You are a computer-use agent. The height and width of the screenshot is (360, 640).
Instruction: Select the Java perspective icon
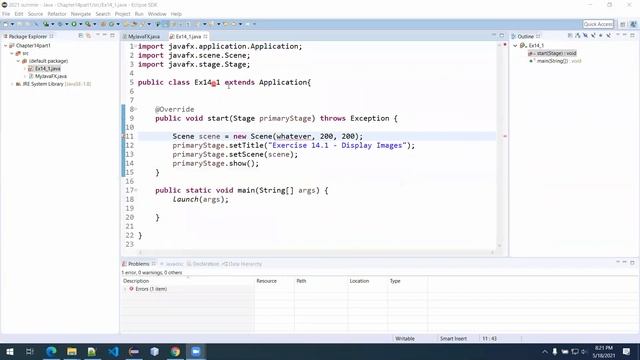click(633, 24)
